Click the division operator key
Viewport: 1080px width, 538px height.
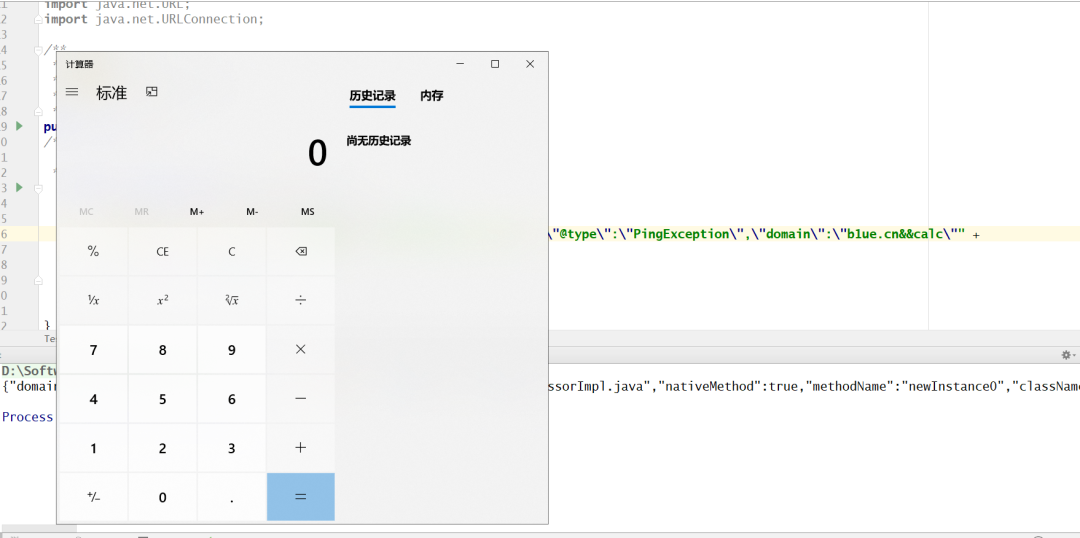[x=301, y=300]
